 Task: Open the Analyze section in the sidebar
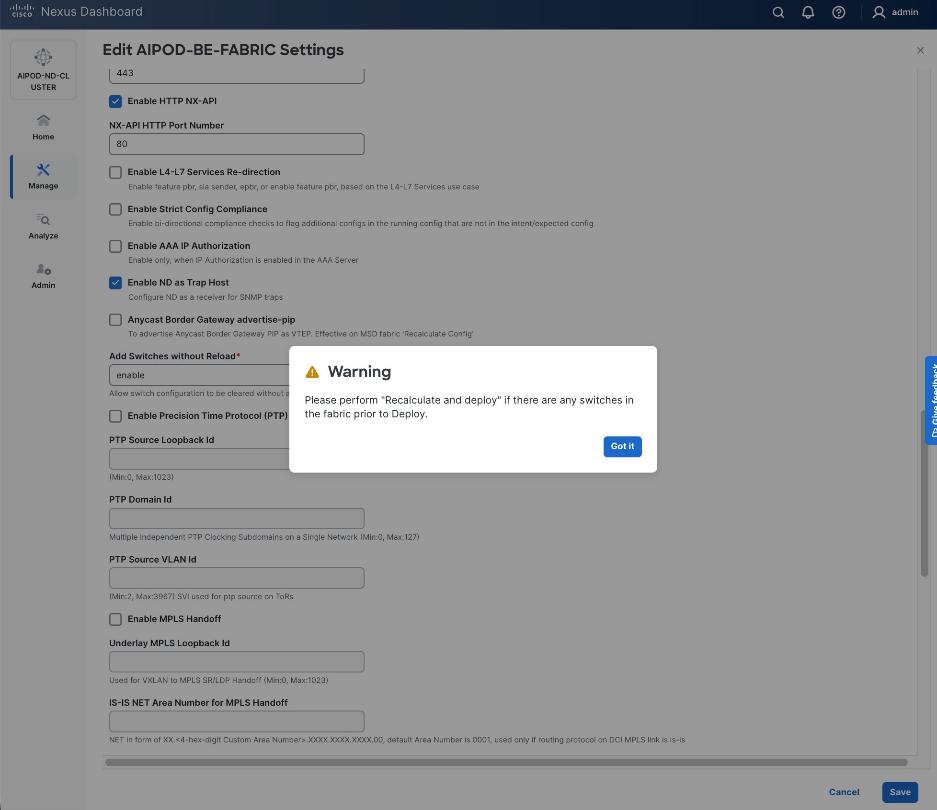[x=43, y=227]
